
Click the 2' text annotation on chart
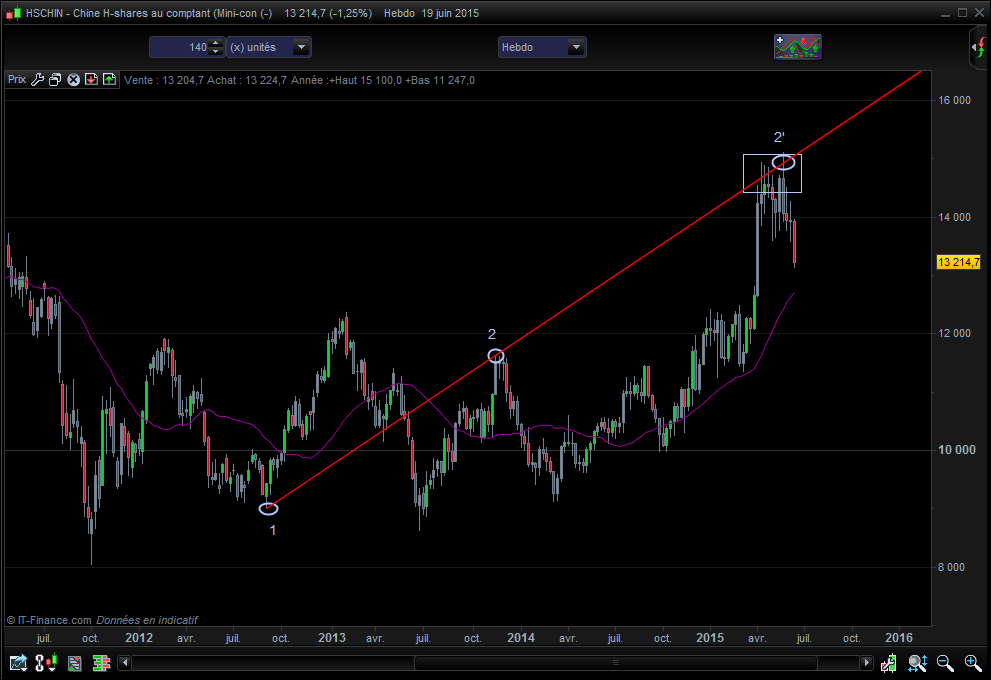779,137
